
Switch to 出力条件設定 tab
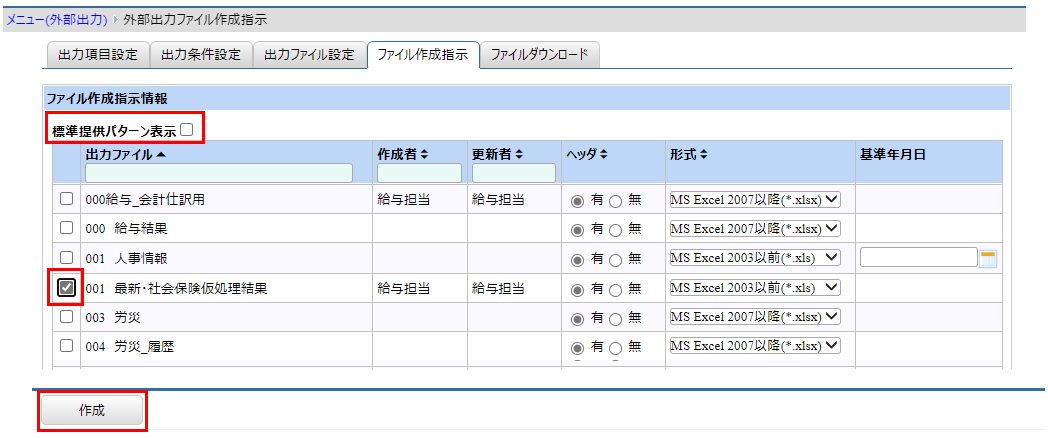click(201, 55)
